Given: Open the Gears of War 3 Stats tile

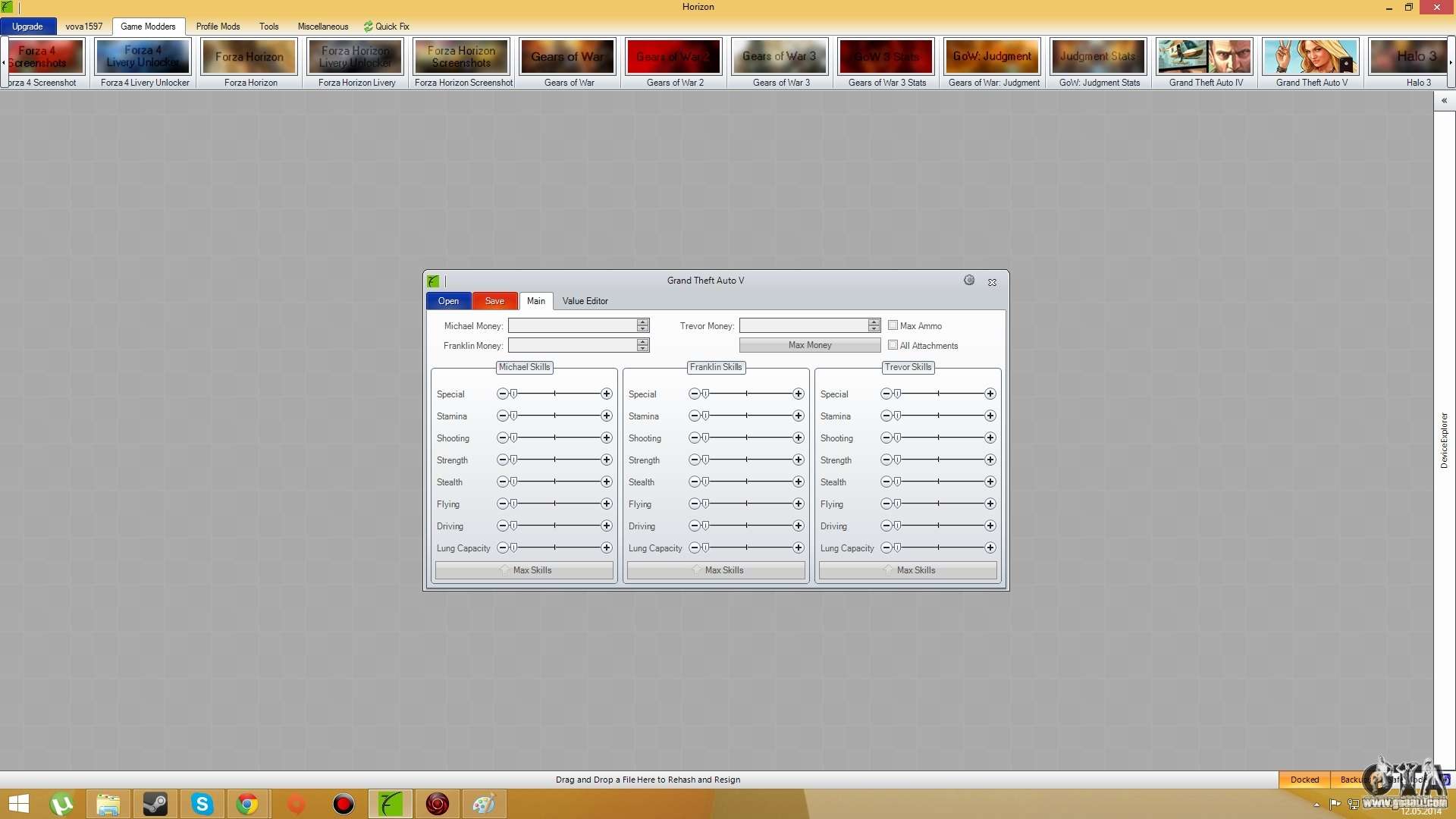Looking at the screenshot, I should (x=887, y=63).
